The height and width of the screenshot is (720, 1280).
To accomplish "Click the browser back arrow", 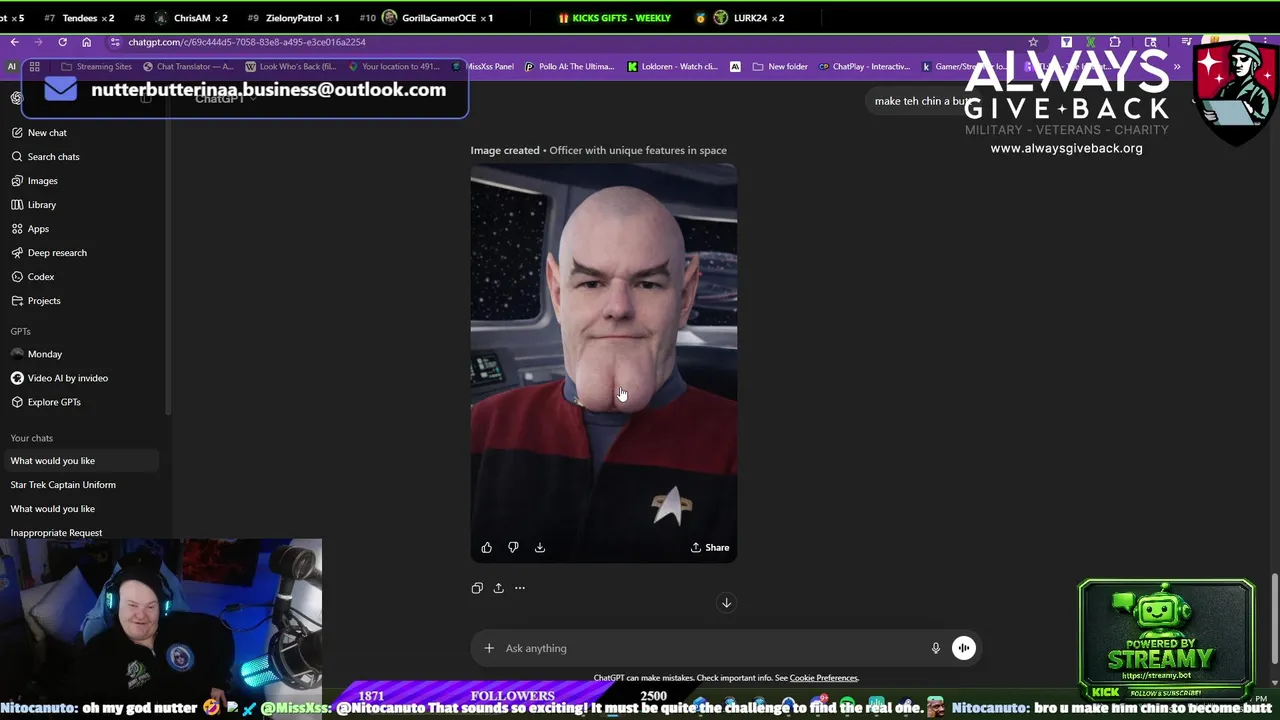I will coord(15,42).
